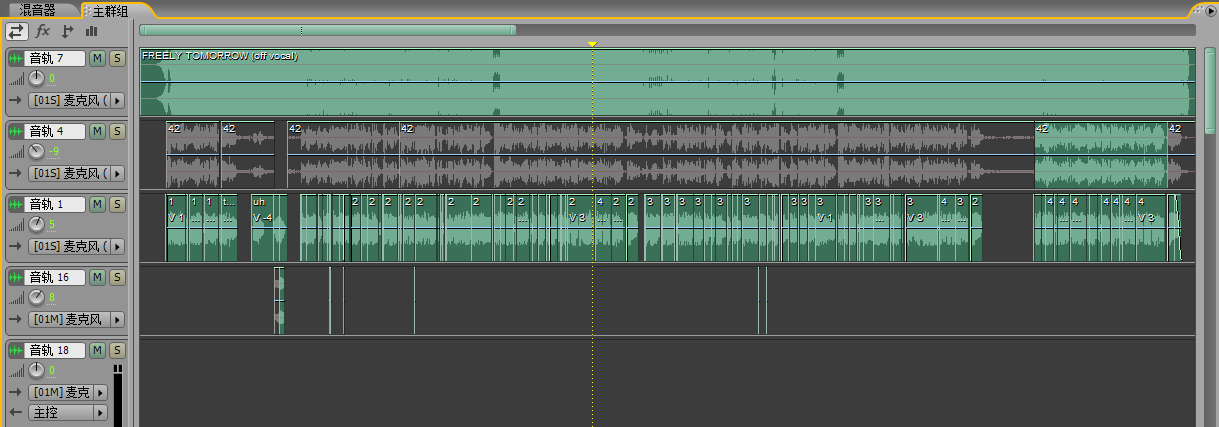Click the volume value -9 of 音轨 4
The width and height of the screenshot is (1219, 427).
[x=54, y=151]
